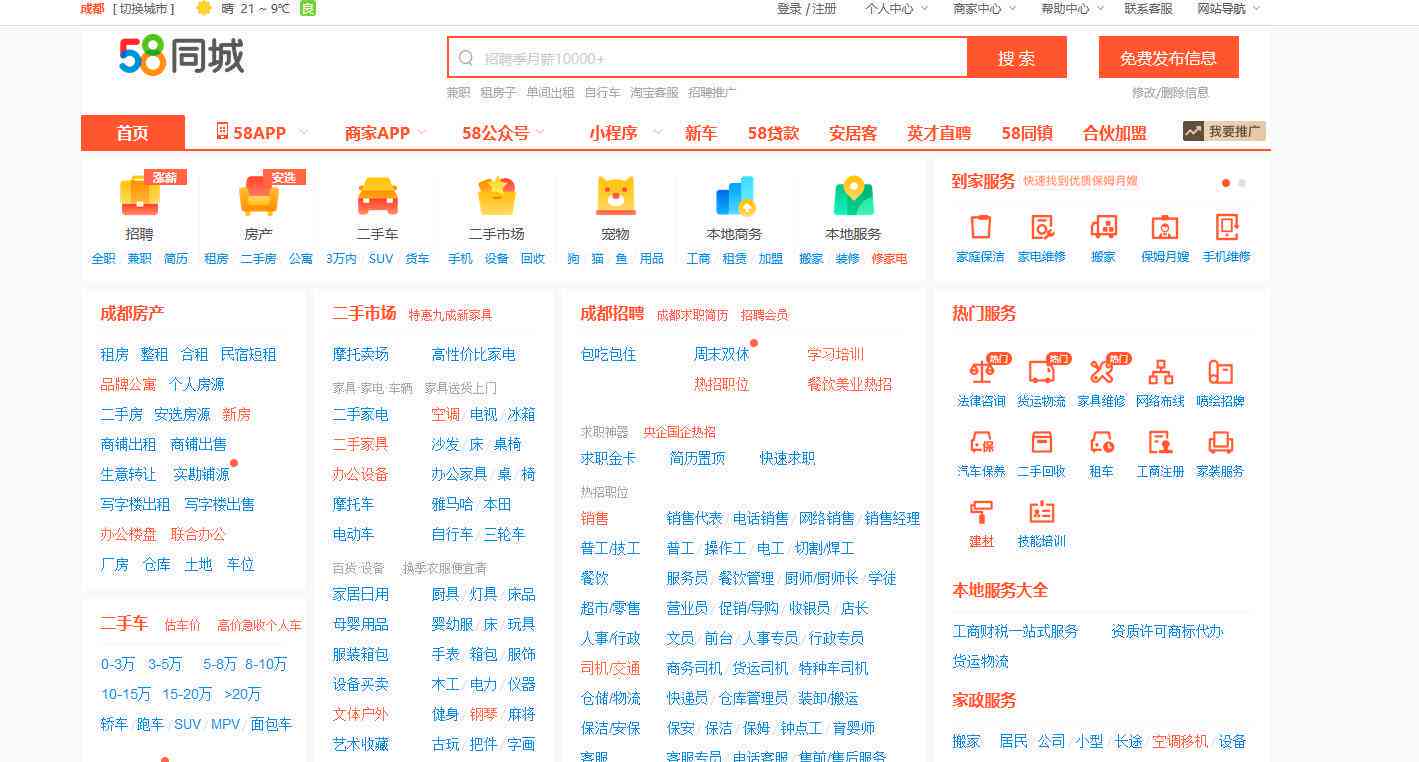This screenshot has height=762, width=1419.
Task: Open the 空调移机 link
Action: click(1180, 741)
